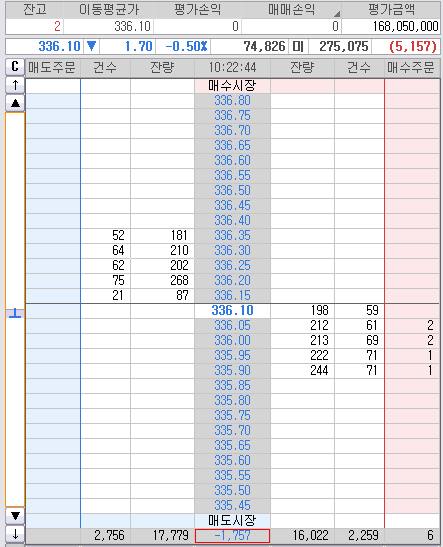Click buy order cell at 336.00
The image size is (443, 547).
[x=412, y=340]
